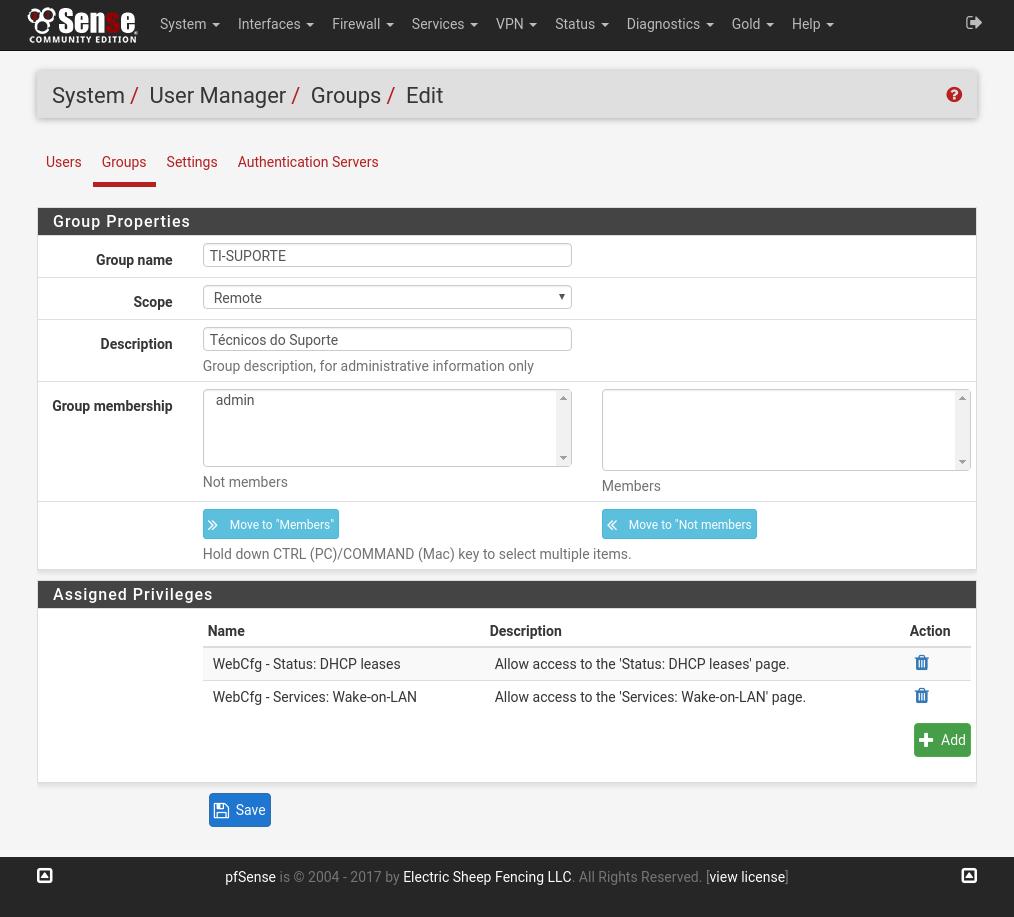Screen dimensions: 1014x917
Task: Save the group settings
Action: [x=239, y=810]
